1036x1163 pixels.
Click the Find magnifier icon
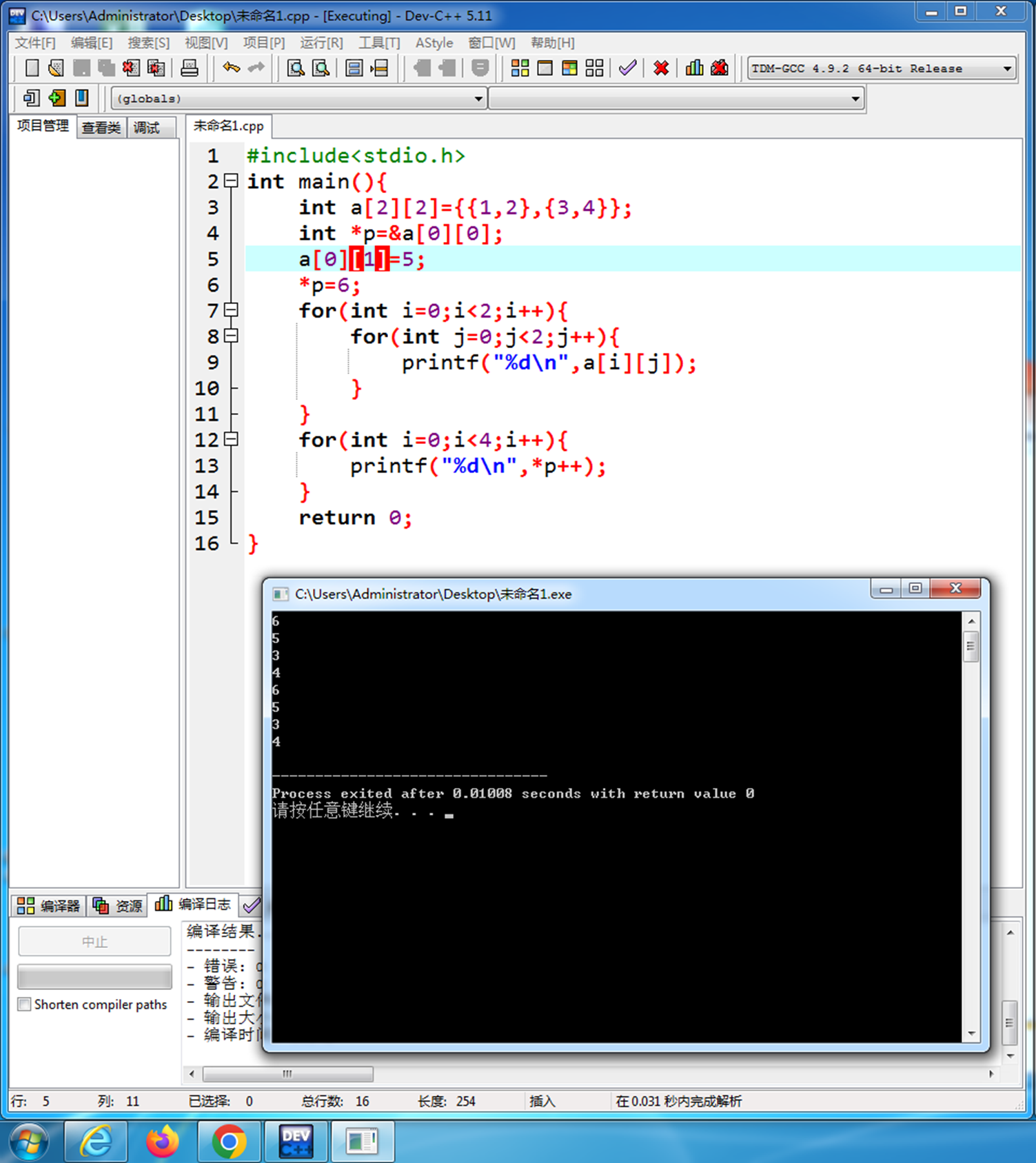(x=296, y=68)
